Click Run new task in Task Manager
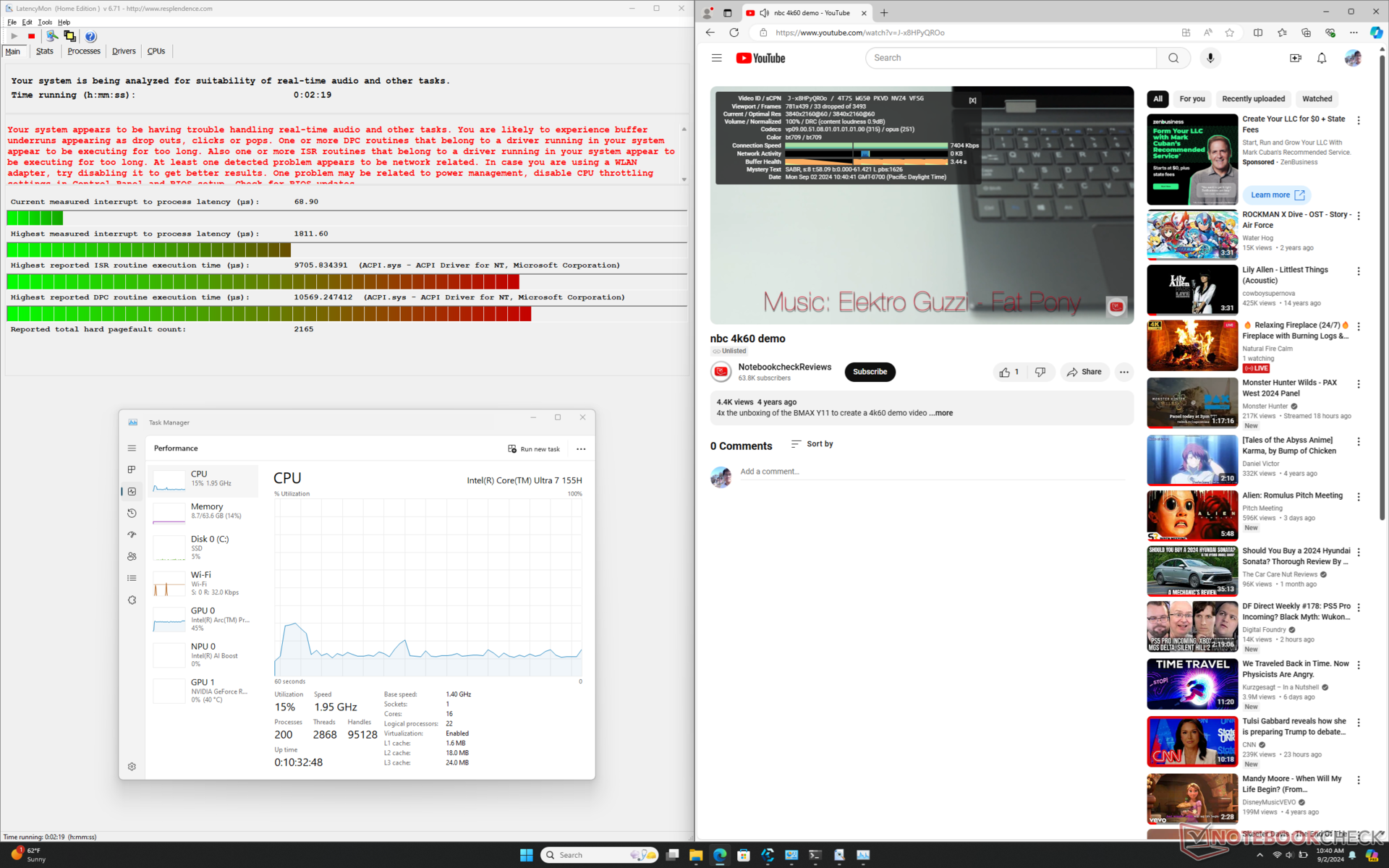 (534, 449)
